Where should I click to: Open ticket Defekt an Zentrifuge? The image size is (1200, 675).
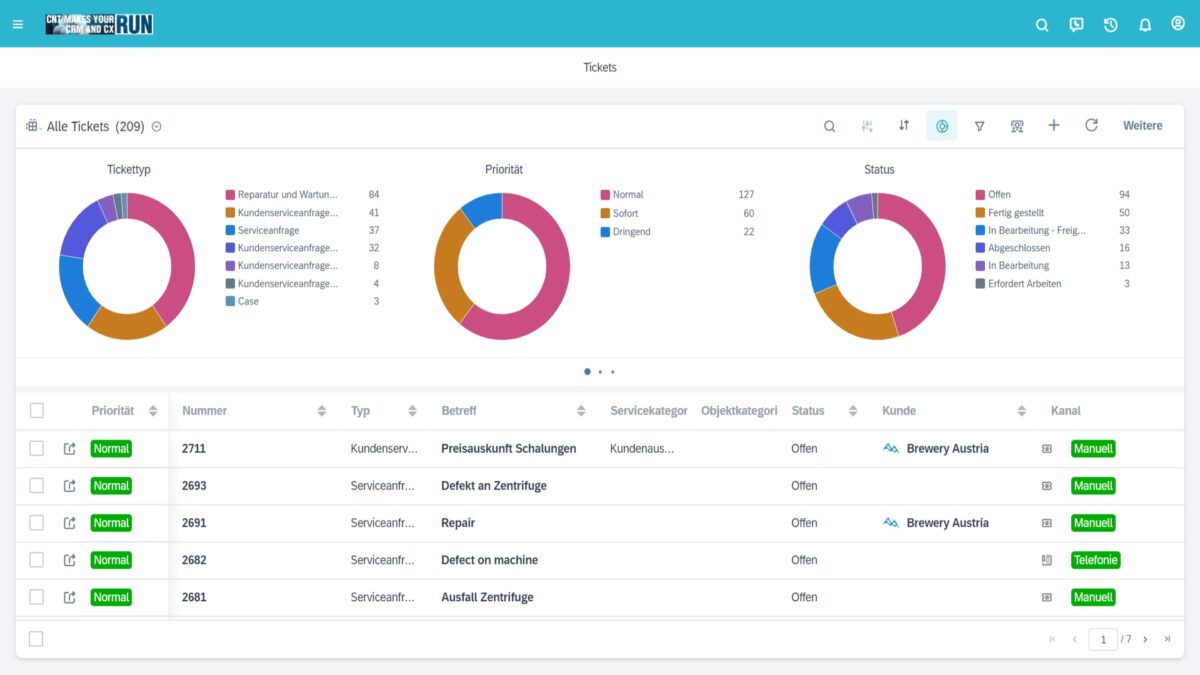pyautogui.click(x=493, y=486)
